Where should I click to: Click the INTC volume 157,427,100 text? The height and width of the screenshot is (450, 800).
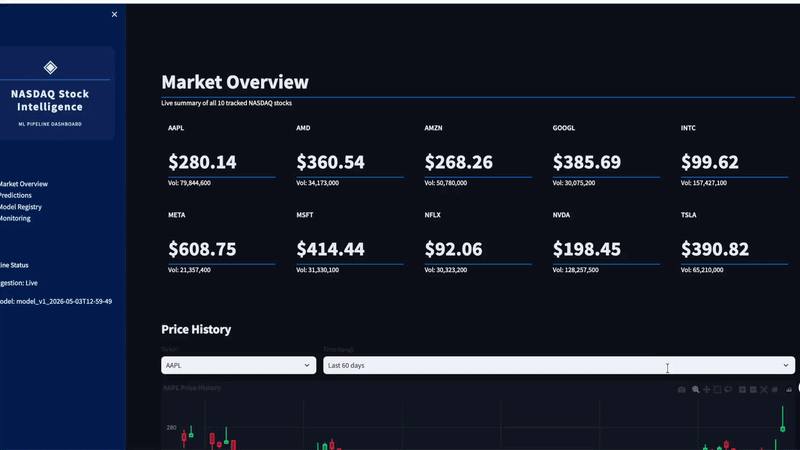[x=704, y=183]
